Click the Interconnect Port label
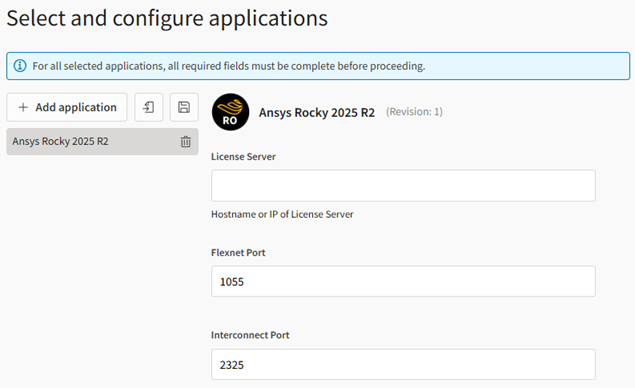This screenshot has width=635, height=388. point(250,335)
